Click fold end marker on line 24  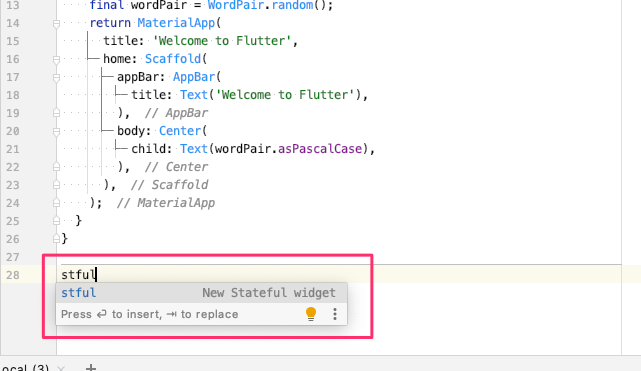pyautogui.click(x=56, y=203)
